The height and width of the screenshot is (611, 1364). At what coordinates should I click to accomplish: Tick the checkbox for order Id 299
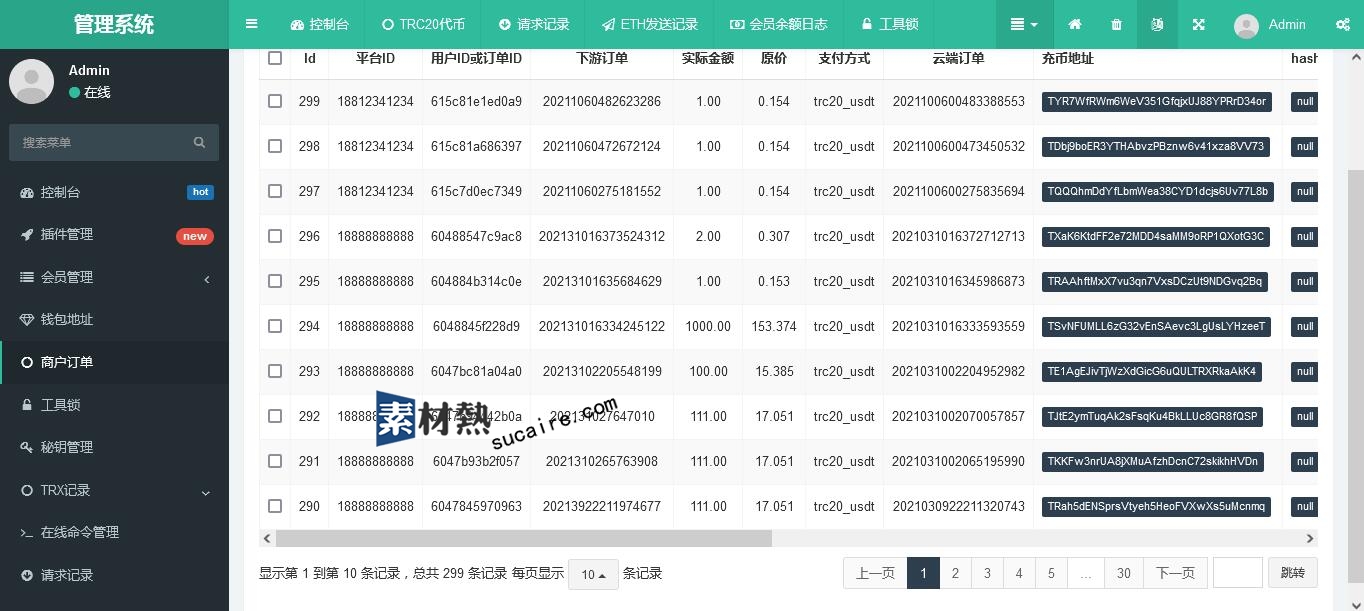pyautogui.click(x=275, y=101)
